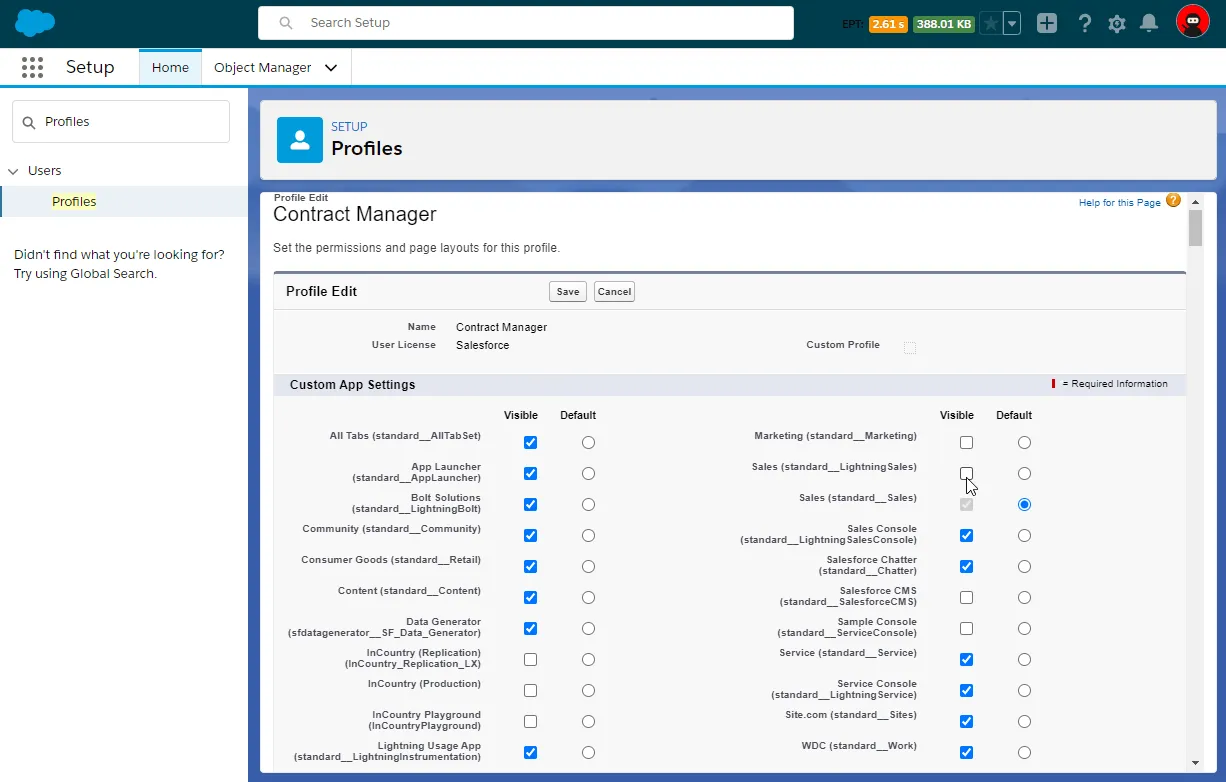1226x782 pixels.
Task: Click the Salesforce cloud logo
Action: (x=35, y=22)
